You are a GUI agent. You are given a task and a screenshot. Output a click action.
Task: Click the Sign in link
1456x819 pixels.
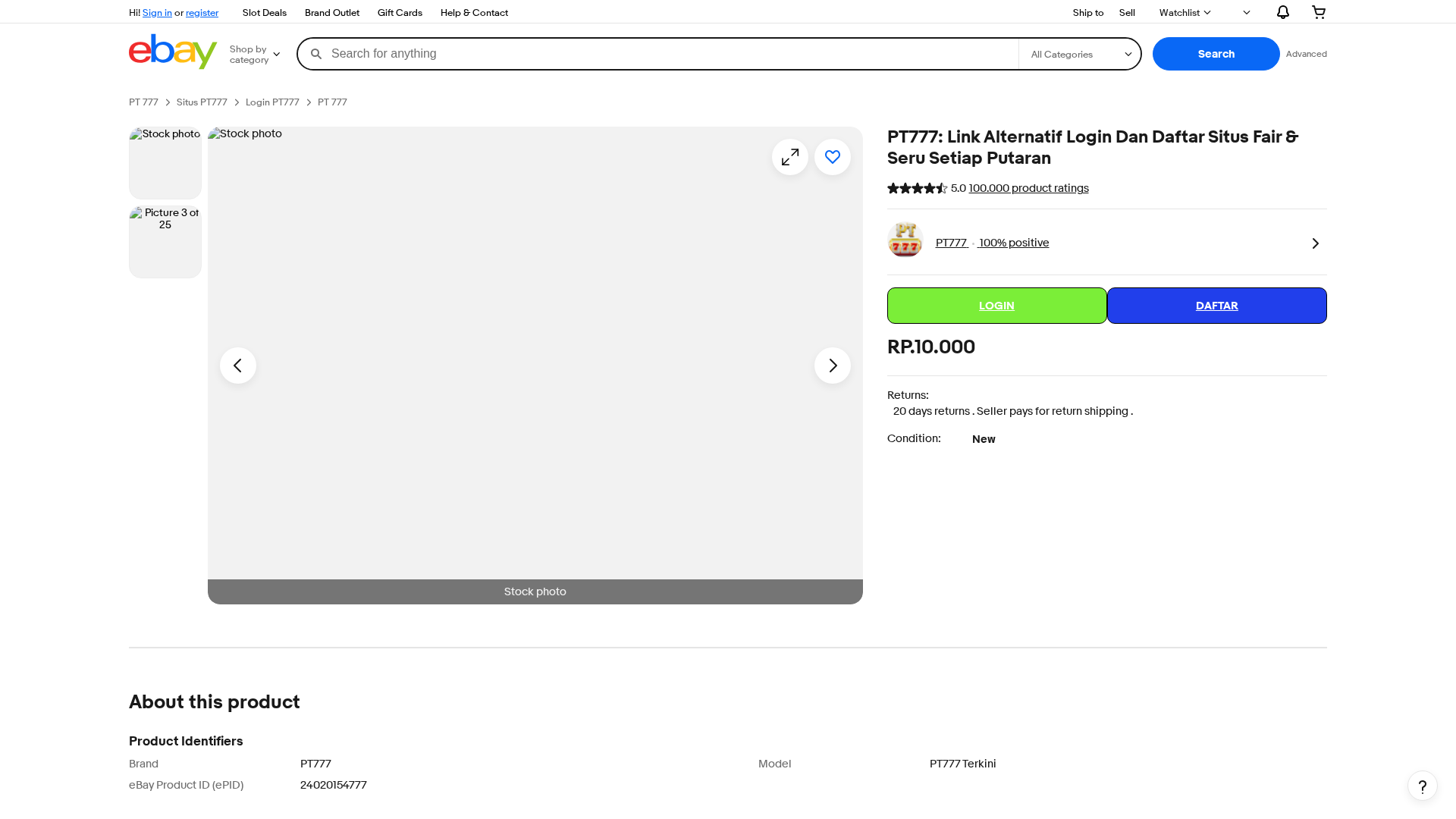tap(157, 13)
